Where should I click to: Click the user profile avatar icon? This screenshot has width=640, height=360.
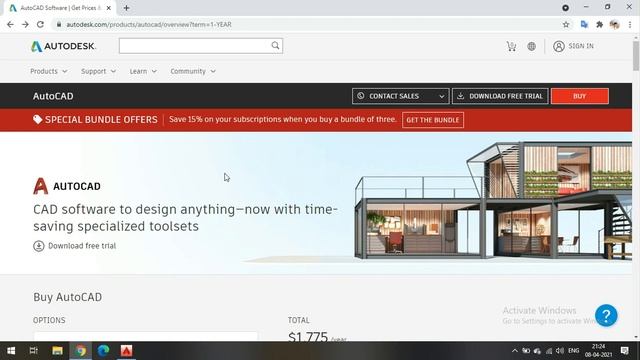[559, 46]
